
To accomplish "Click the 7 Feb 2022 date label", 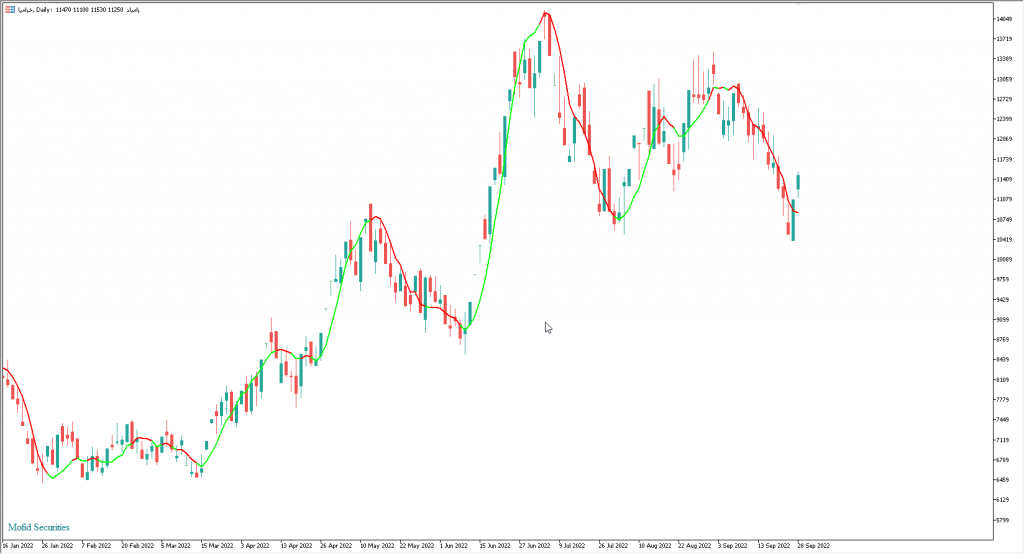I will pyautogui.click(x=97, y=546).
